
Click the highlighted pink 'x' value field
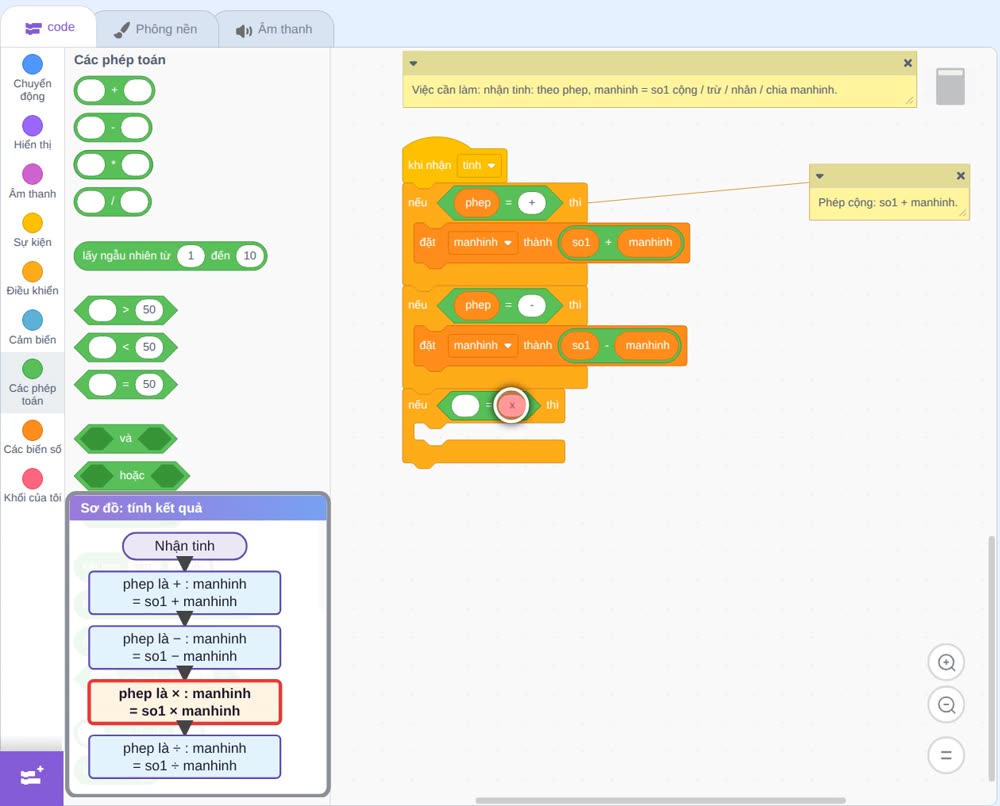click(x=511, y=405)
